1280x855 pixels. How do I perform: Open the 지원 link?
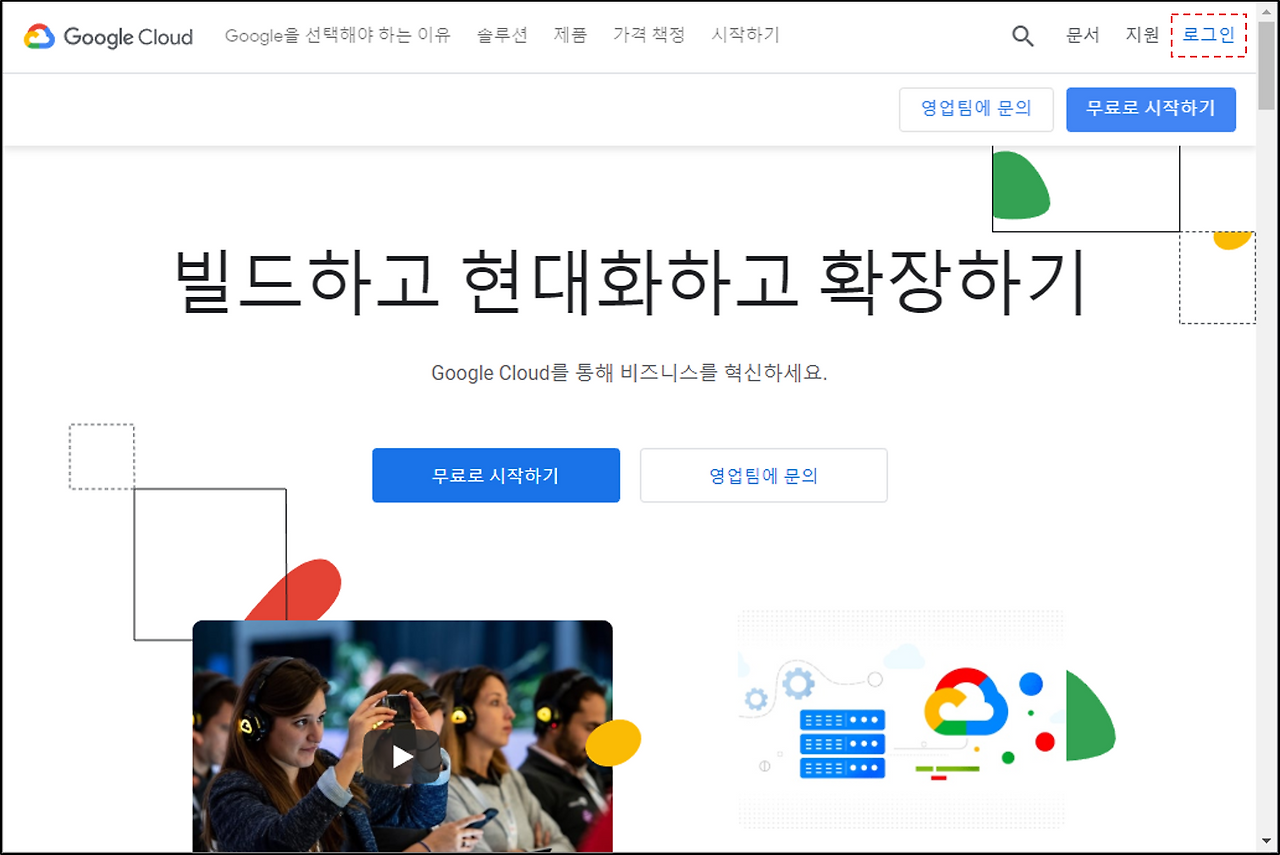(1142, 35)
